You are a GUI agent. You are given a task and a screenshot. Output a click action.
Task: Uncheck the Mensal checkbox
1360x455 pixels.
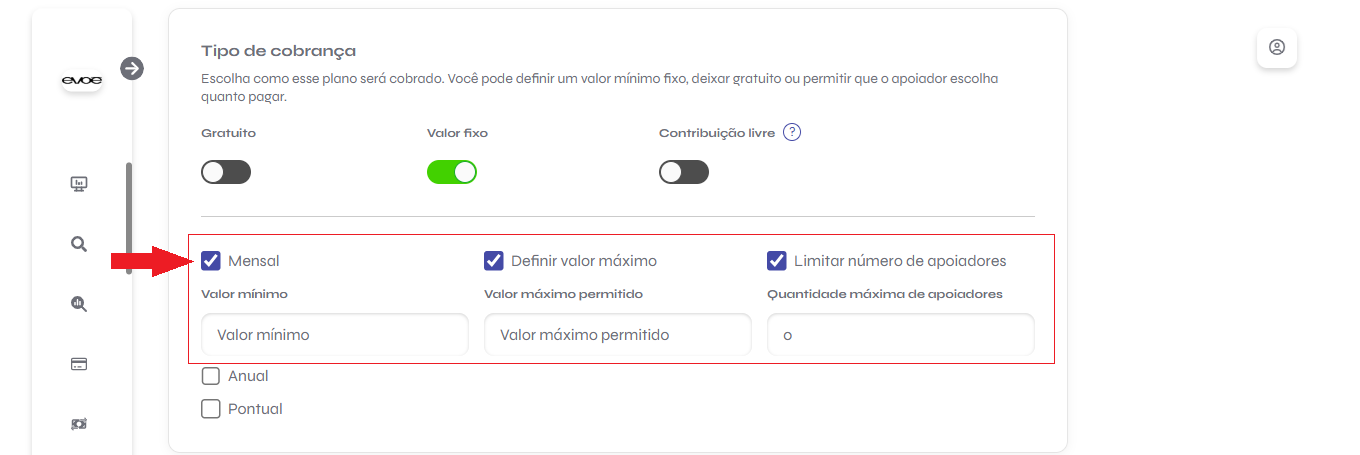[211, 261]
